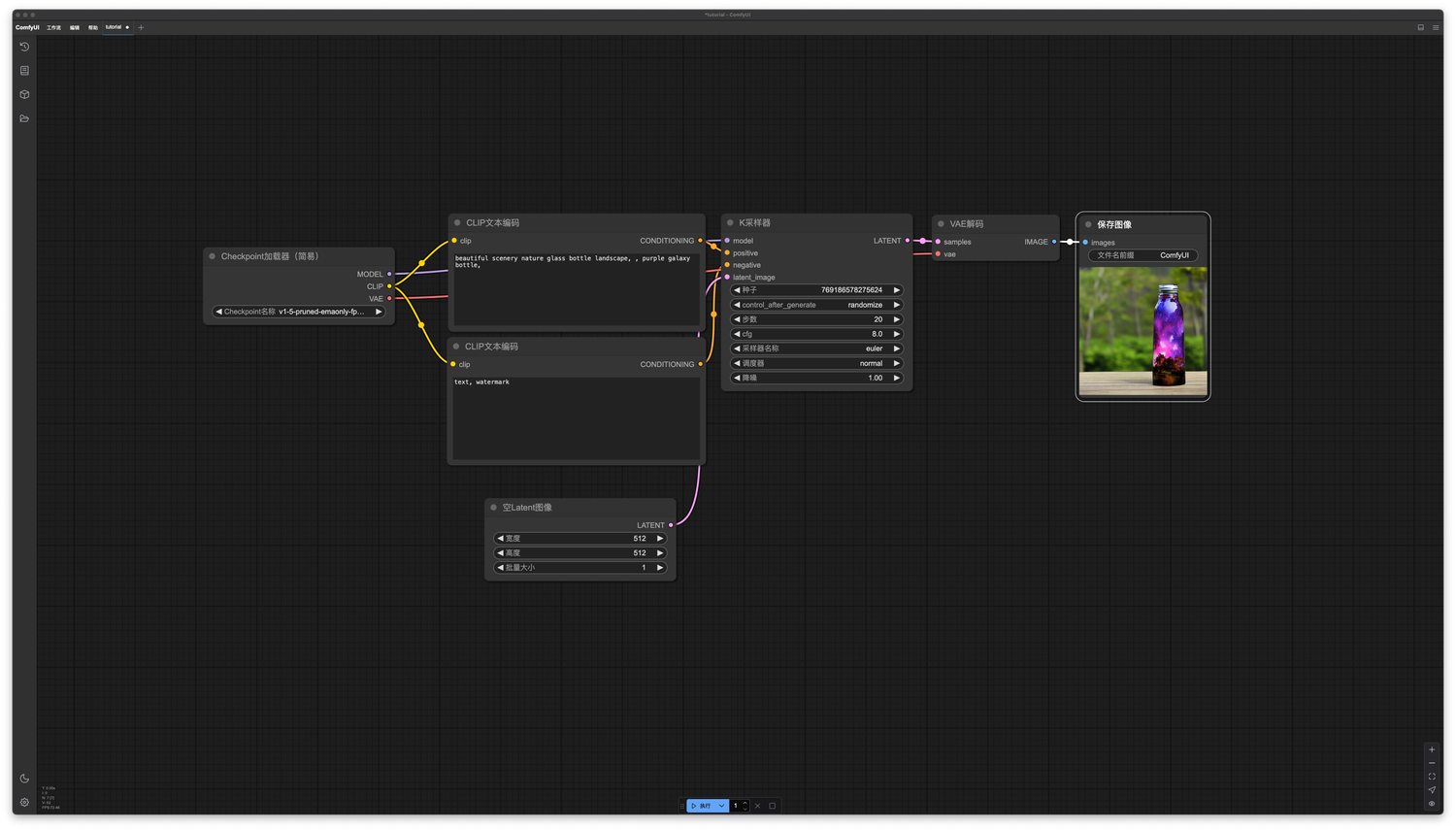Add a new workflow tab with plus
Viewport: 1456px width, 830px height.
point(141,27)
